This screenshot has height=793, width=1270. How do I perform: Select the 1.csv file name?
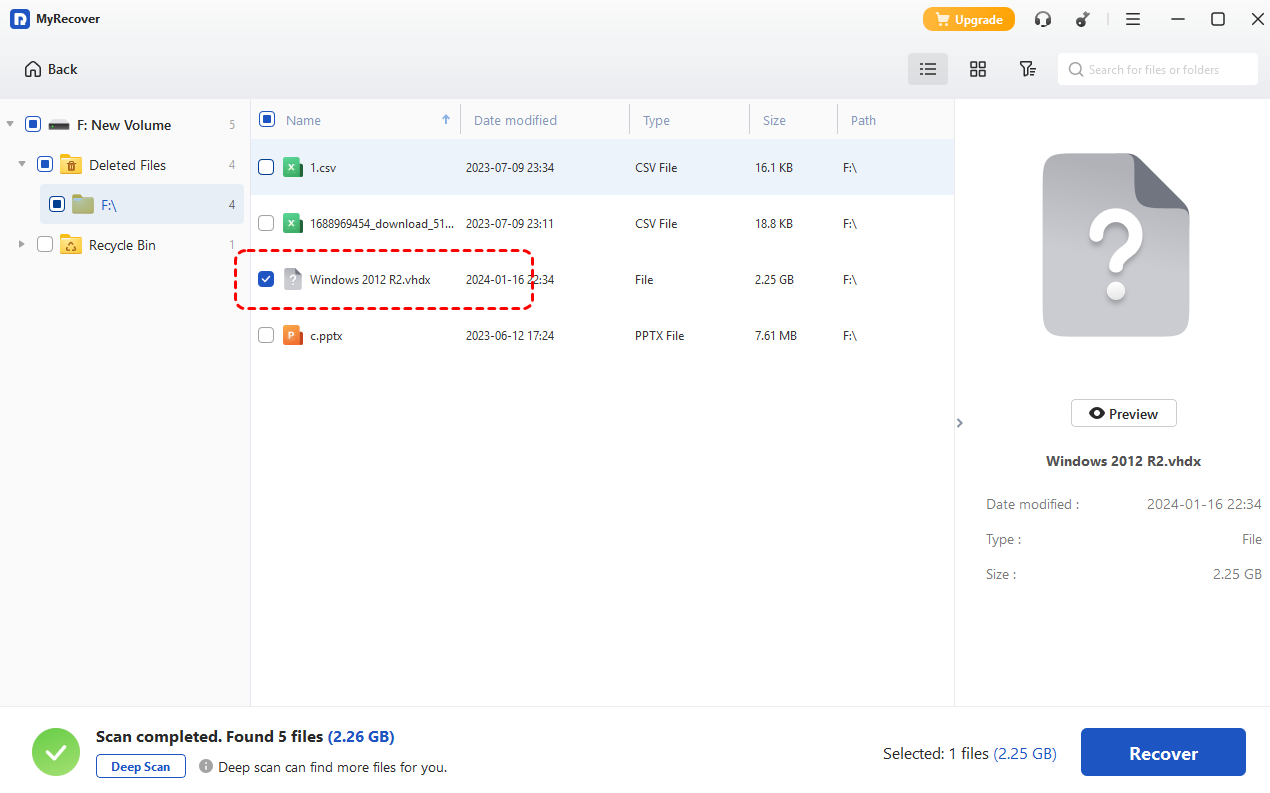(x=323, y=168)
